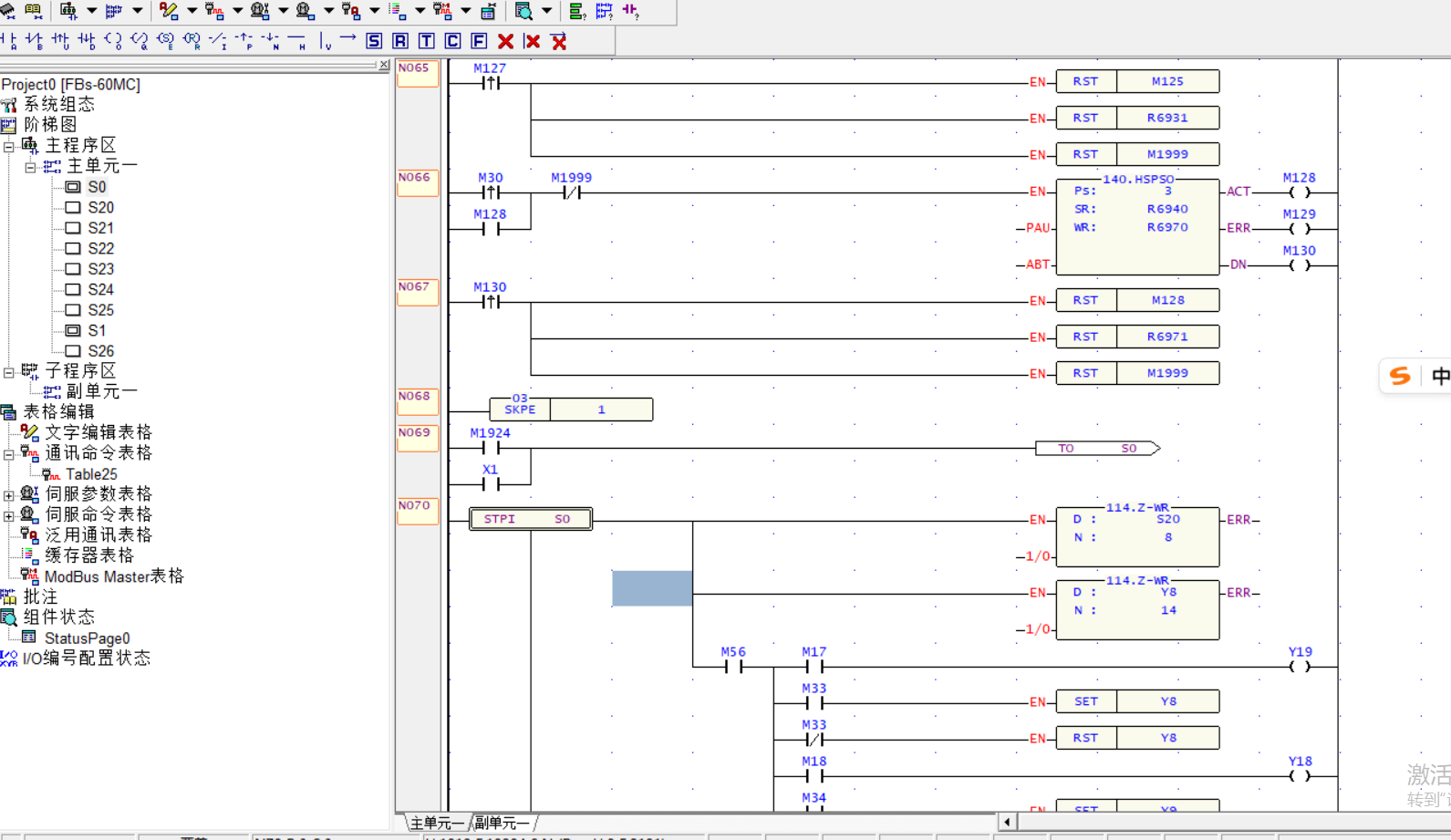Collapse the 主程序区 tree node
The image size is (1451, 840).
point(9,146)
